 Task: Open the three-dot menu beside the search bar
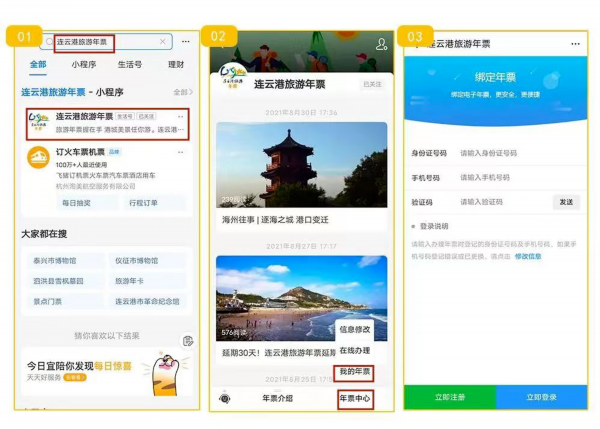pos(186,41)
